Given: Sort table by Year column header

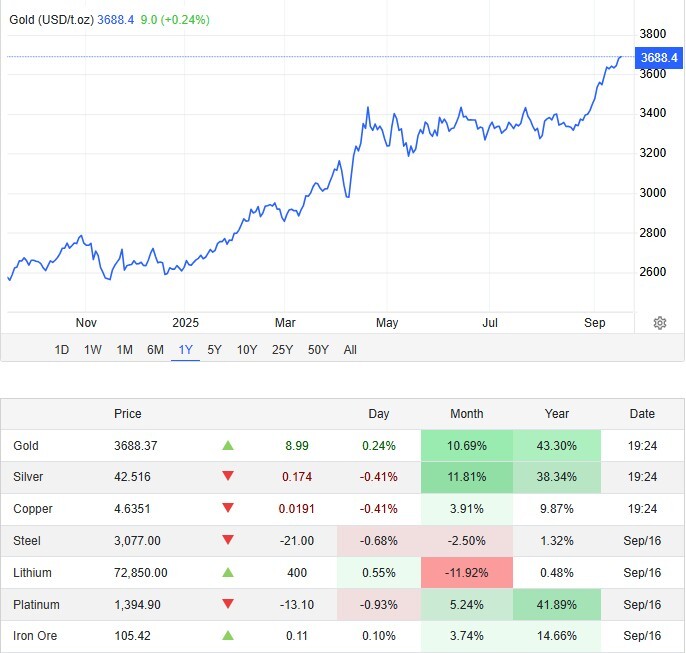Looking at the screenshot, I should pyautogui.click(x=557, y=414).
